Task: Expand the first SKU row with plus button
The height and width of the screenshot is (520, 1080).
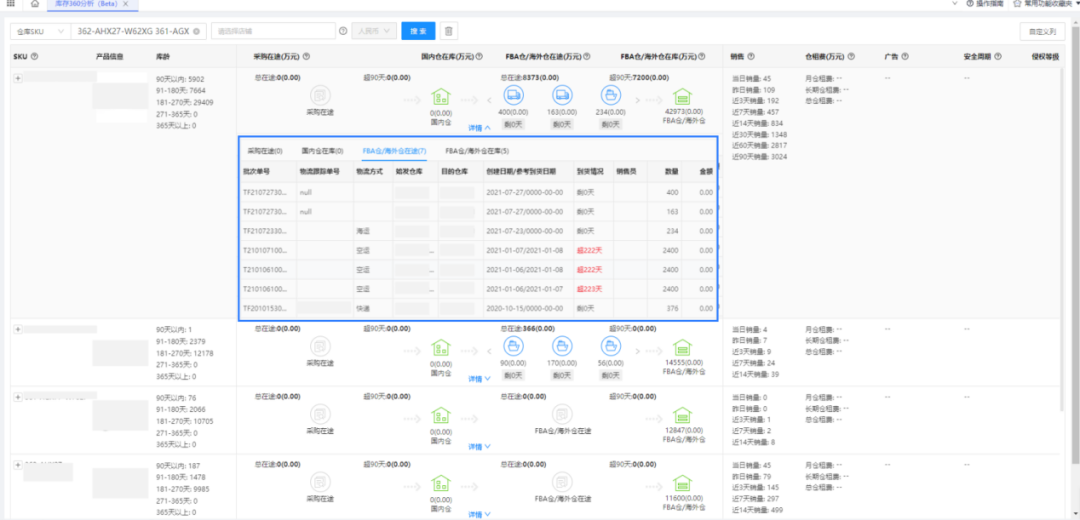Action: click(18, 78)
